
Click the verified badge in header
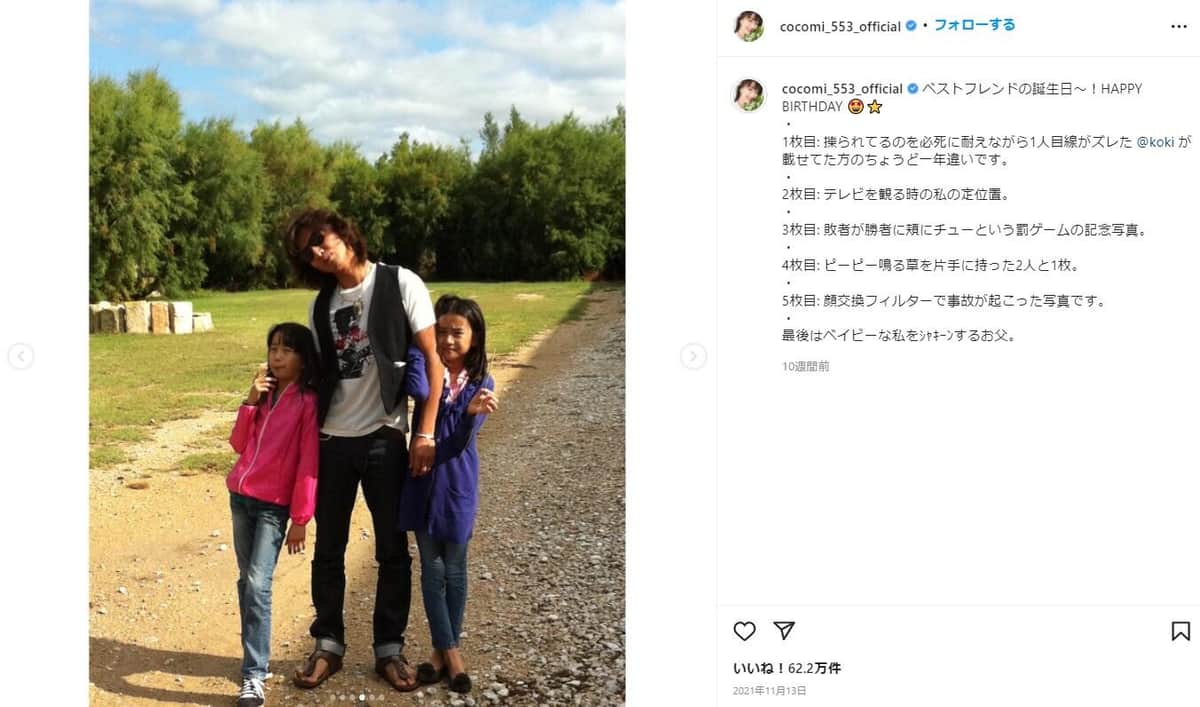click(911, 26)
